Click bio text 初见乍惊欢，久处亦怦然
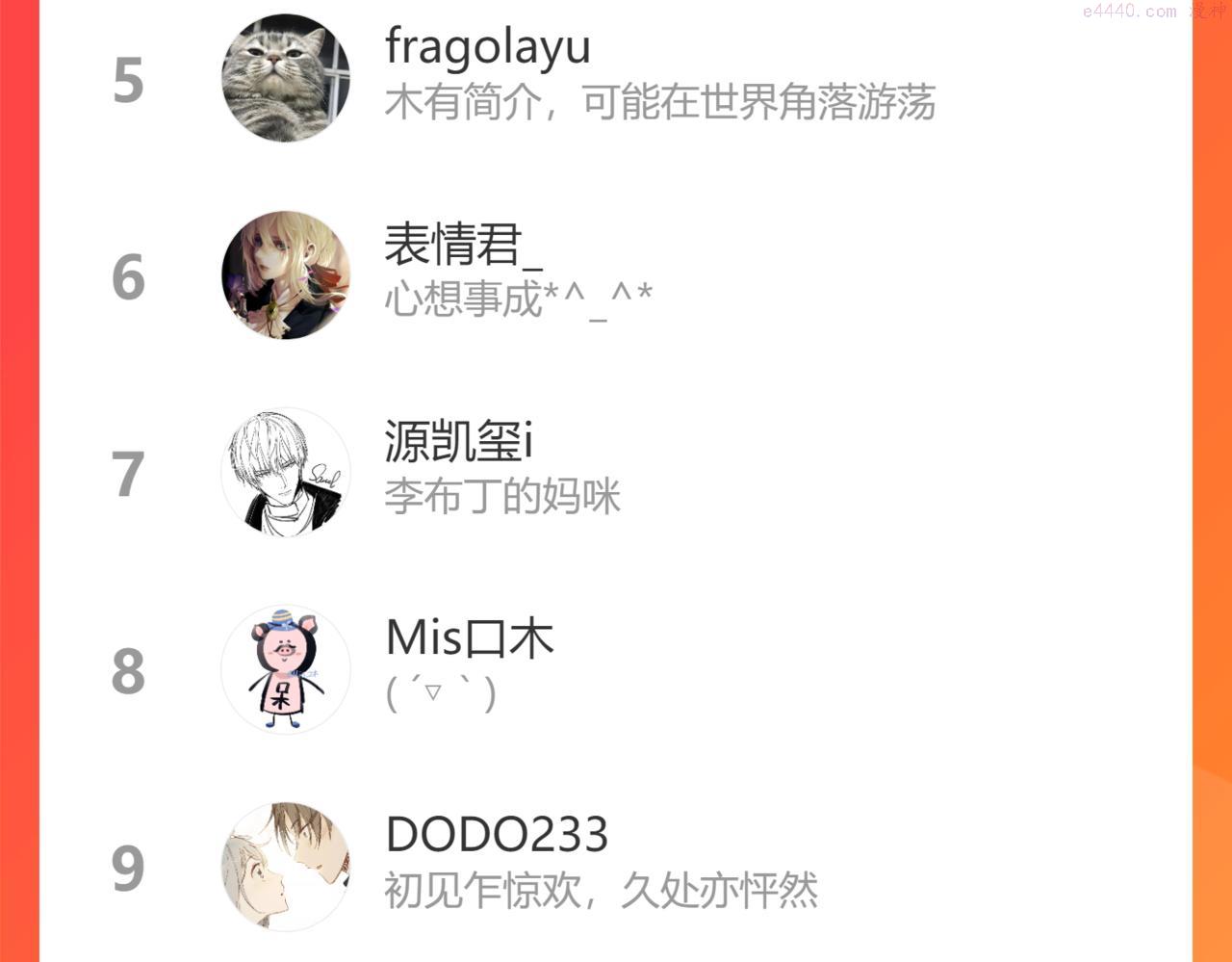Viewport: 1232px width, 962px height. click(602, 891)
